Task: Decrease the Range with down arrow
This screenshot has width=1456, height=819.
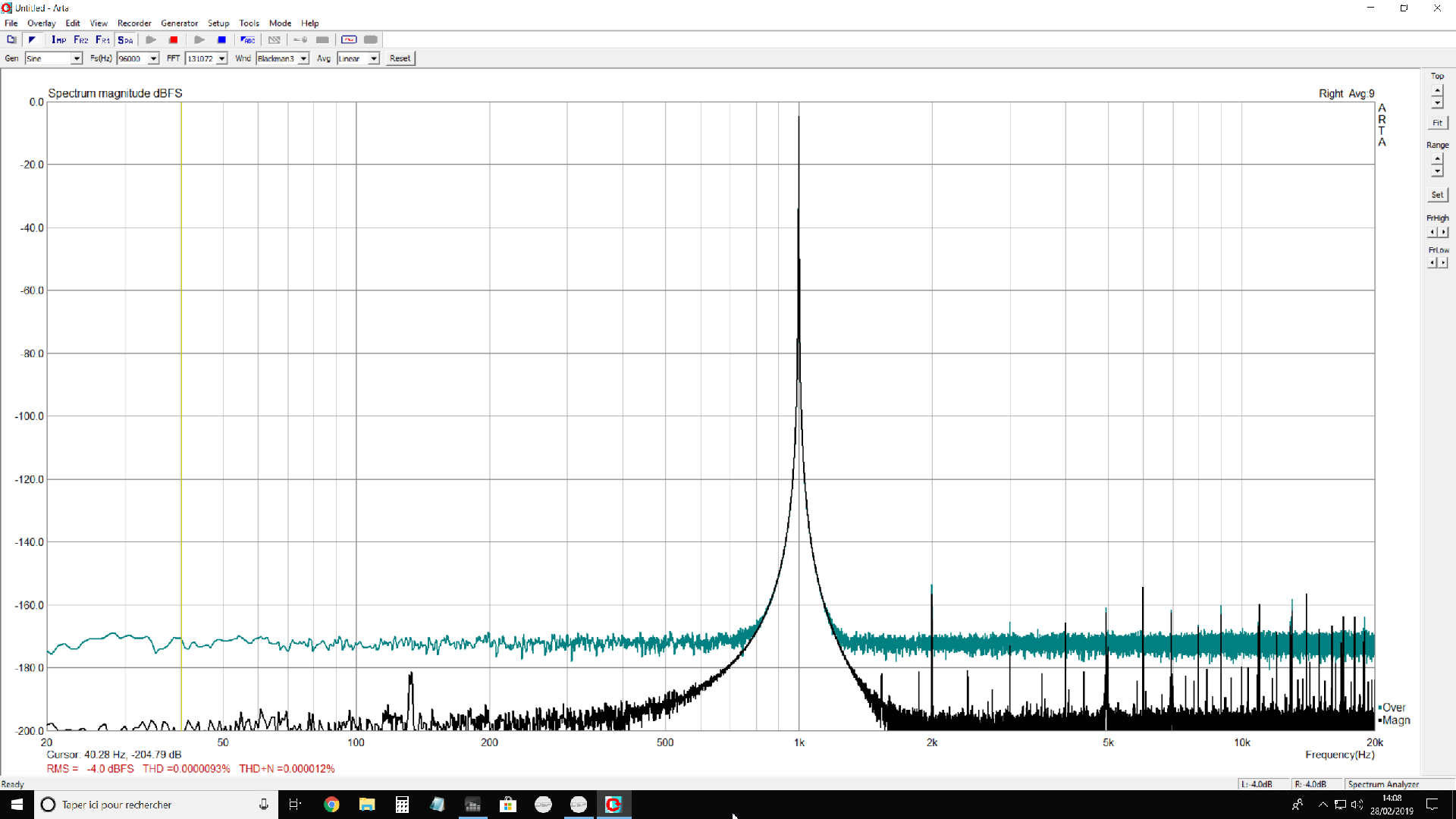Action: click(x=1437, y=171)
